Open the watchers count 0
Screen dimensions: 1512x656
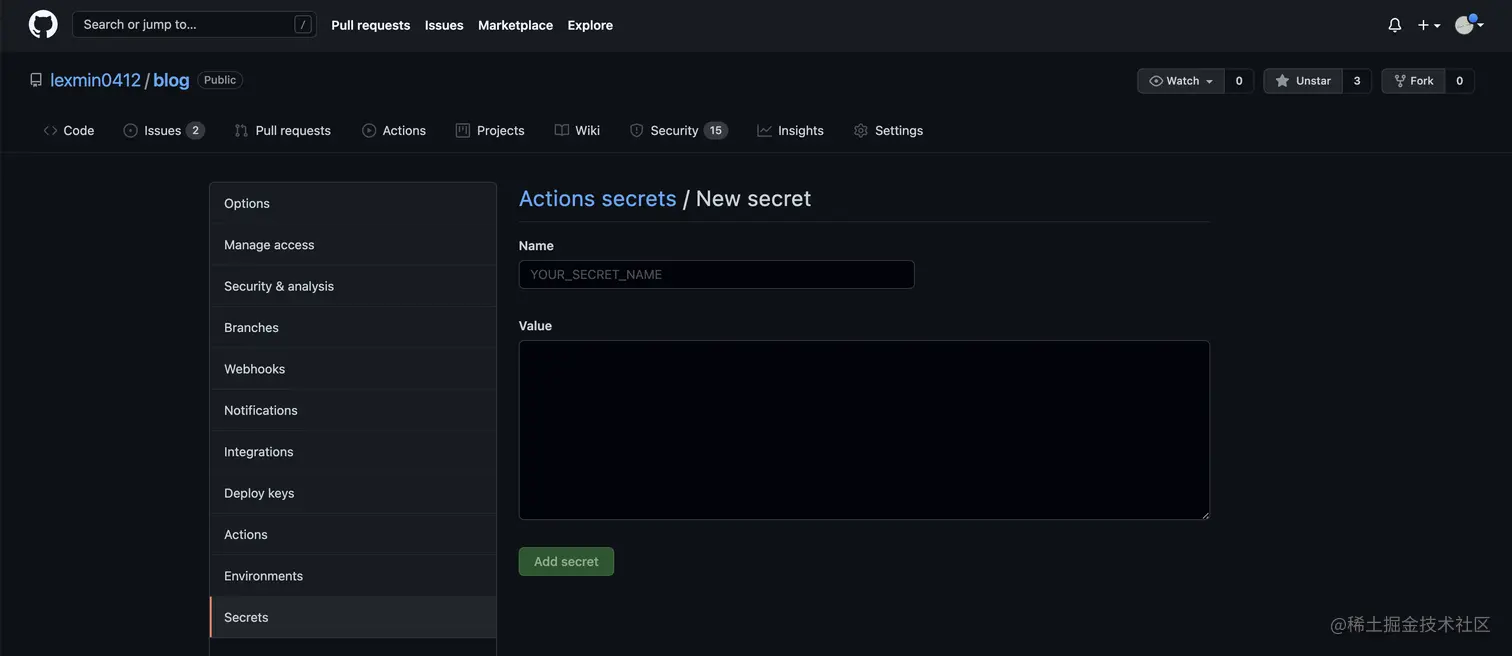pos(1239,81)
